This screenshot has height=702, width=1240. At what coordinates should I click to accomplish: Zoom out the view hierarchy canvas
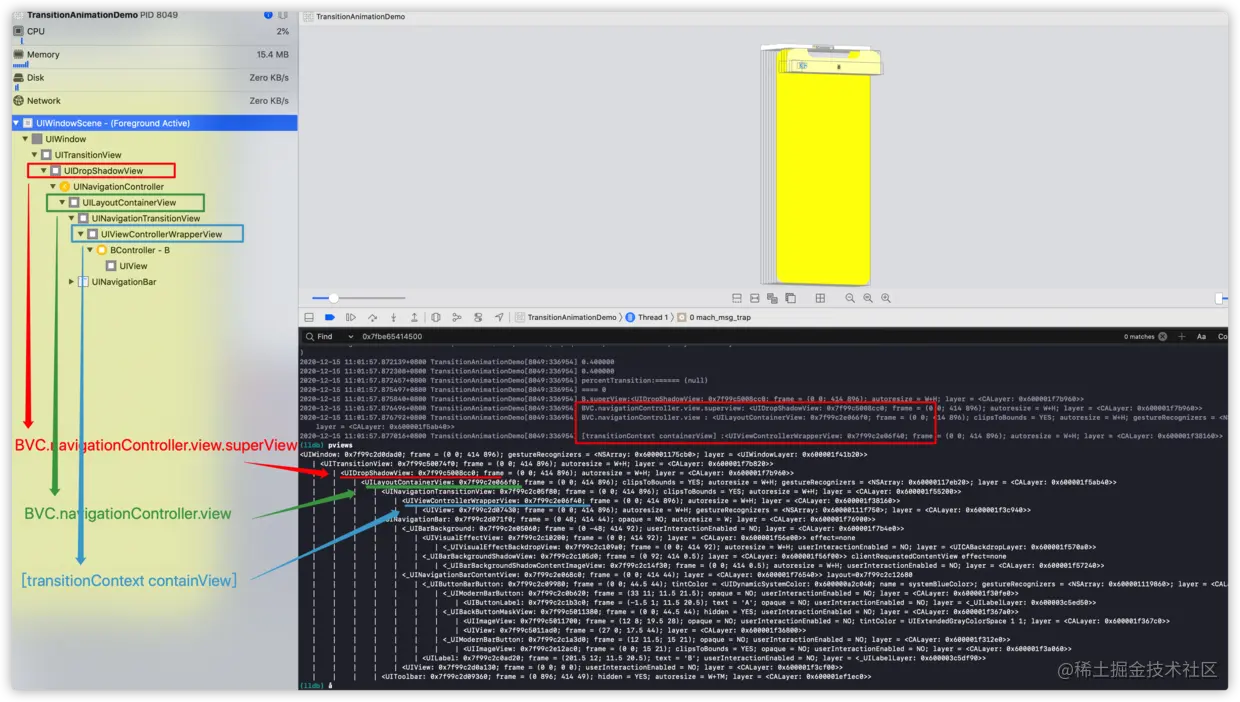click(x=850, y=298)
